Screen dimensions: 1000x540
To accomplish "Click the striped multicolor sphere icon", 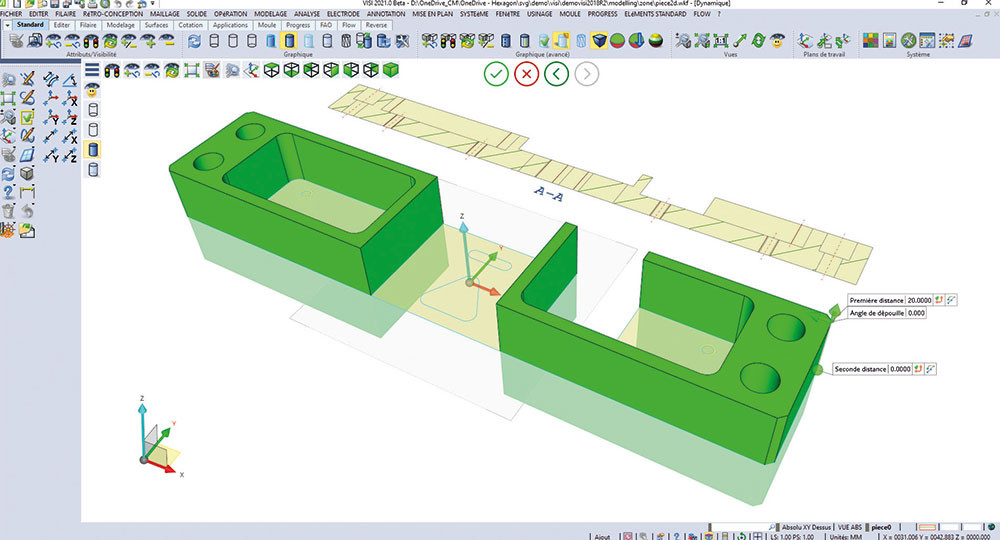I will [x=656, y=41].
